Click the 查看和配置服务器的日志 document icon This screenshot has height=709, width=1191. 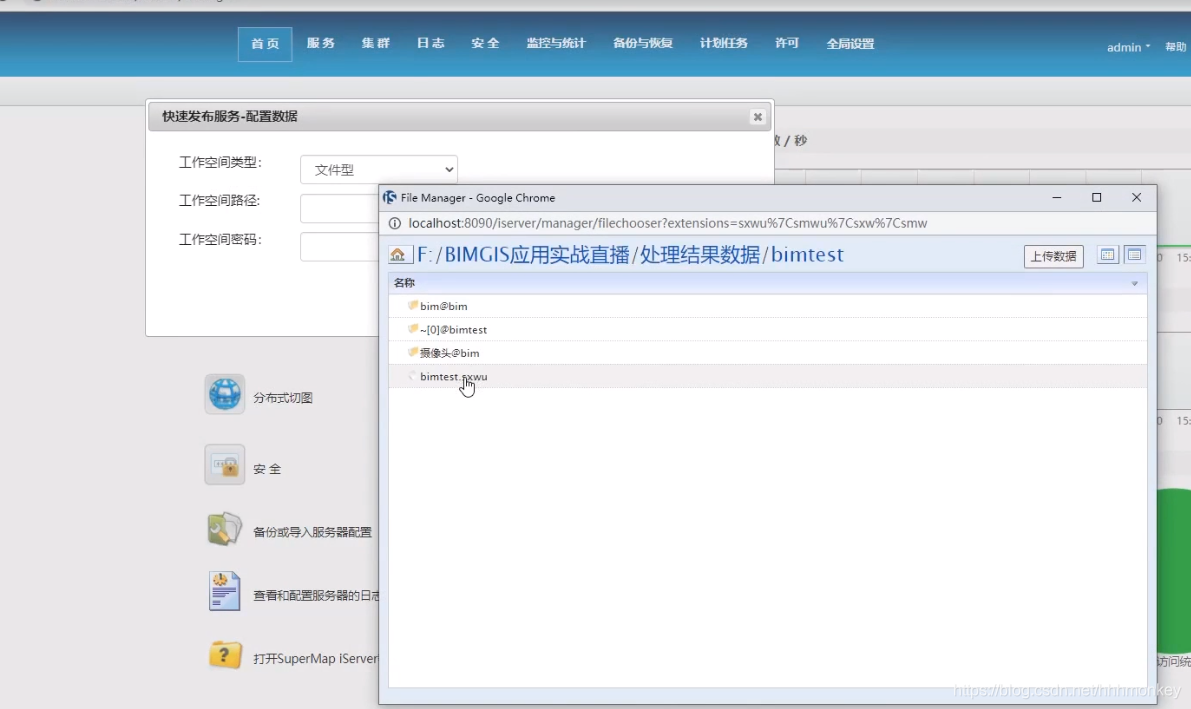pyautogui.click(x=224, y=591)
